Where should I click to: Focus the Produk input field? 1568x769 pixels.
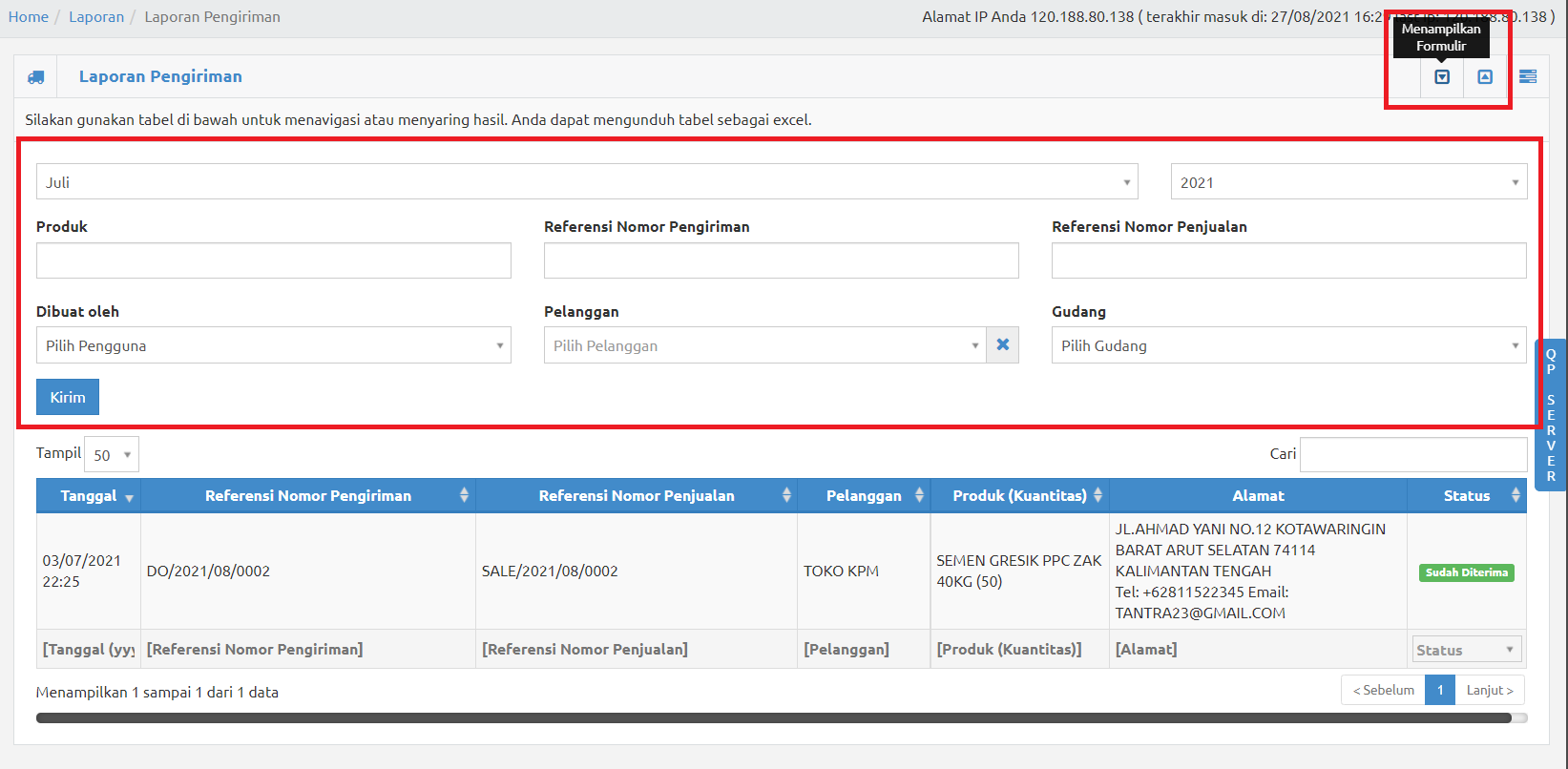pyautogui.click(x=274, y=260)
